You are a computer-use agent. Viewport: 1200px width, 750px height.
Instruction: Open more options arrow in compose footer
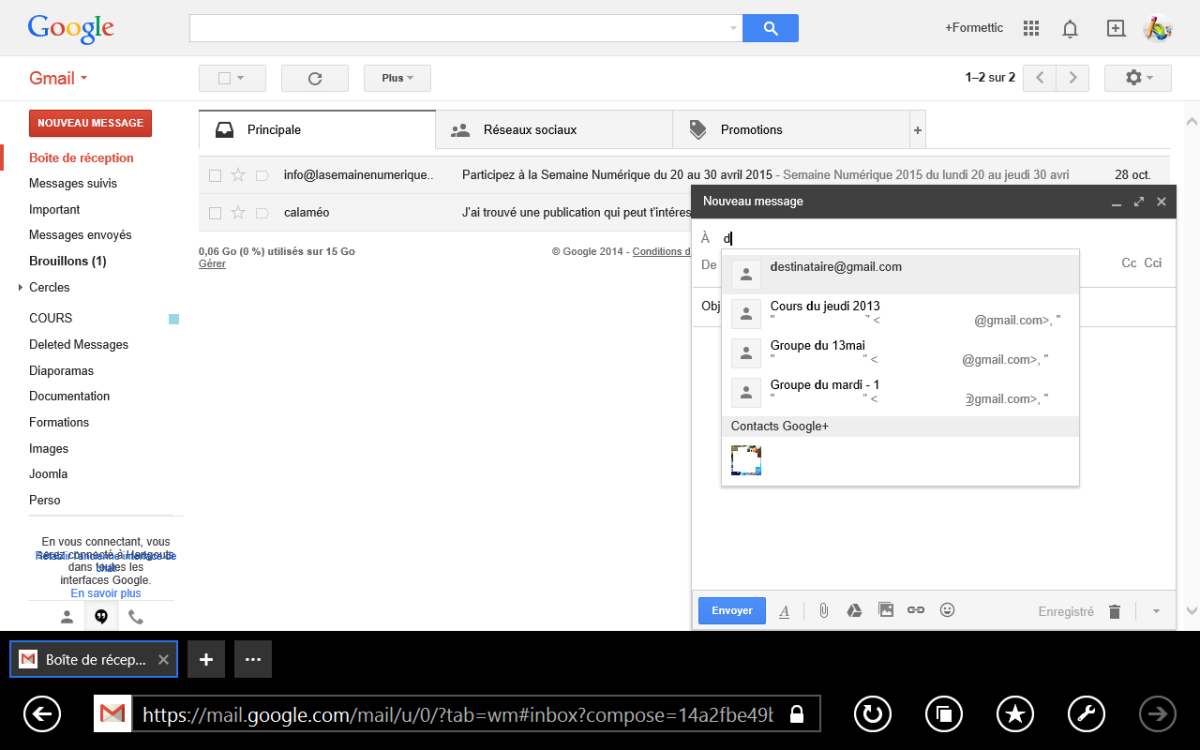coord(1156,611)
